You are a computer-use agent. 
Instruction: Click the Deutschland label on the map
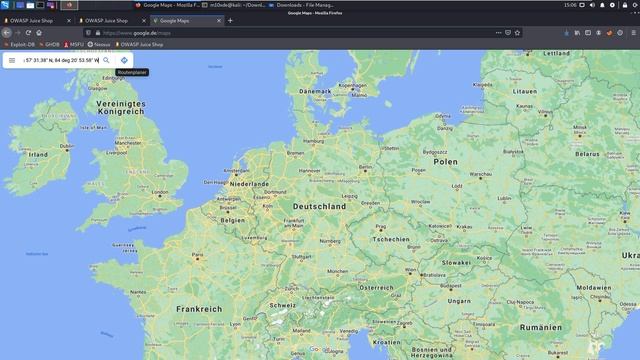319,207
